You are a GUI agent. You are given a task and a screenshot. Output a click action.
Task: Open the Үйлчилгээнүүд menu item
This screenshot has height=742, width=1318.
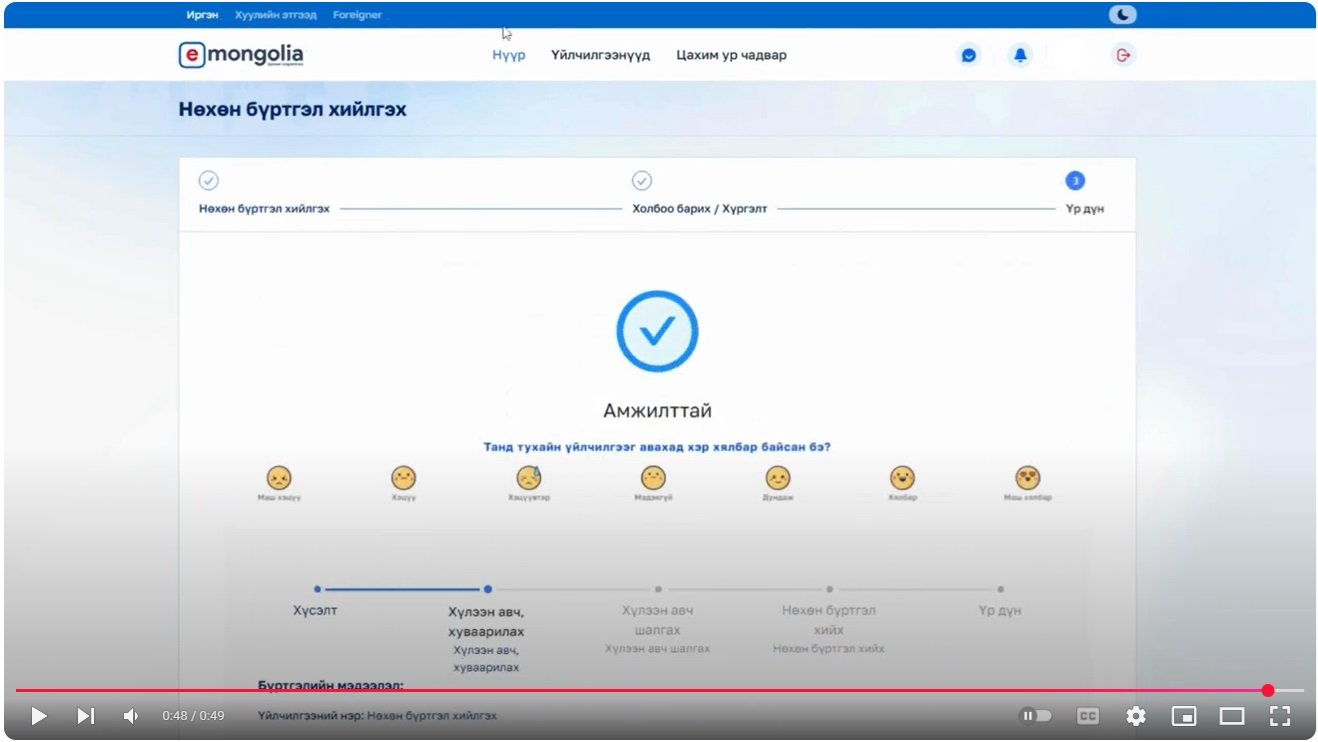[x=600, y=55]
